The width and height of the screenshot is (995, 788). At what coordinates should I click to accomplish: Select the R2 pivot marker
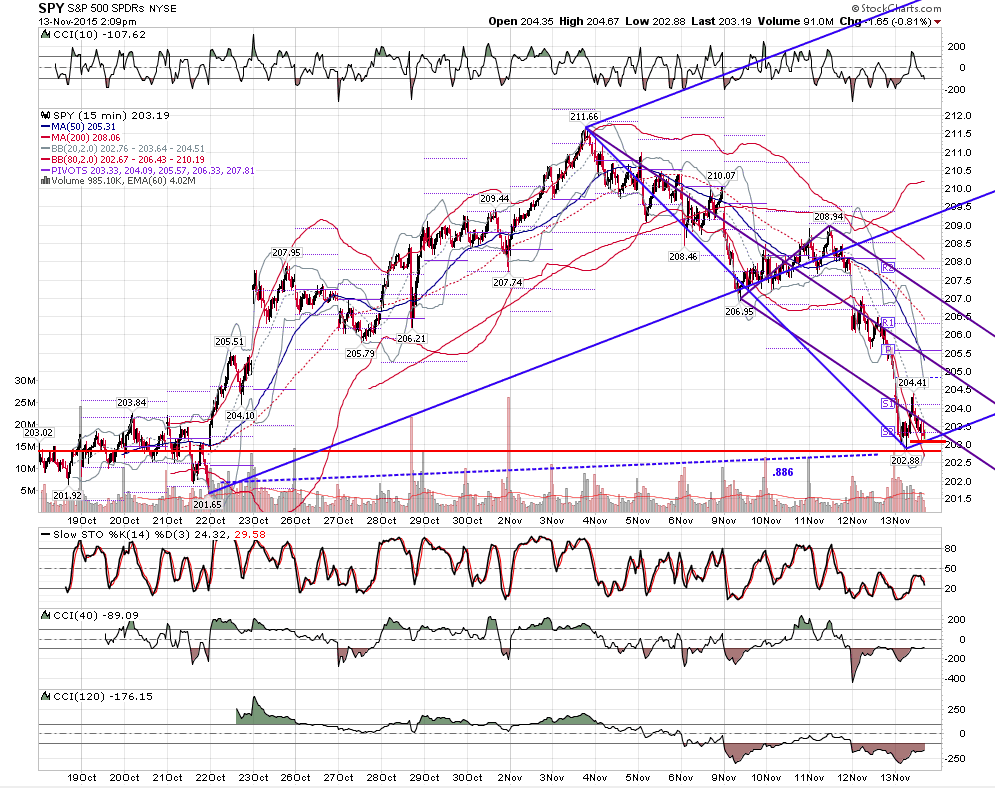[x=887, y=268]
